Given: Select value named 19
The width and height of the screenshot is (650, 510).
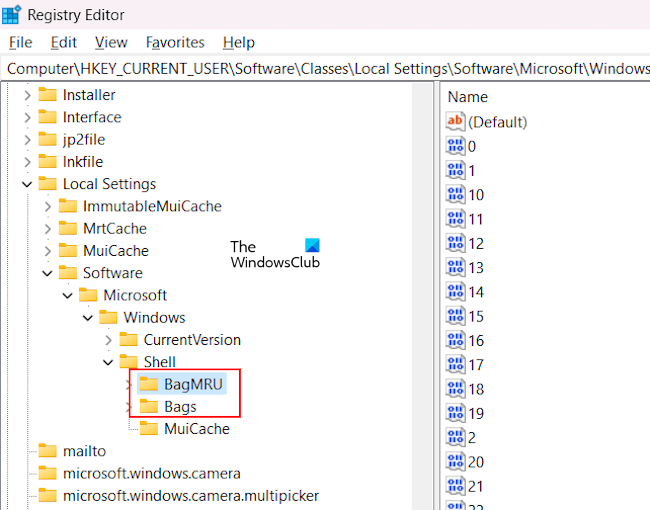Looking at the screenshot, I should tap(476, 413).
